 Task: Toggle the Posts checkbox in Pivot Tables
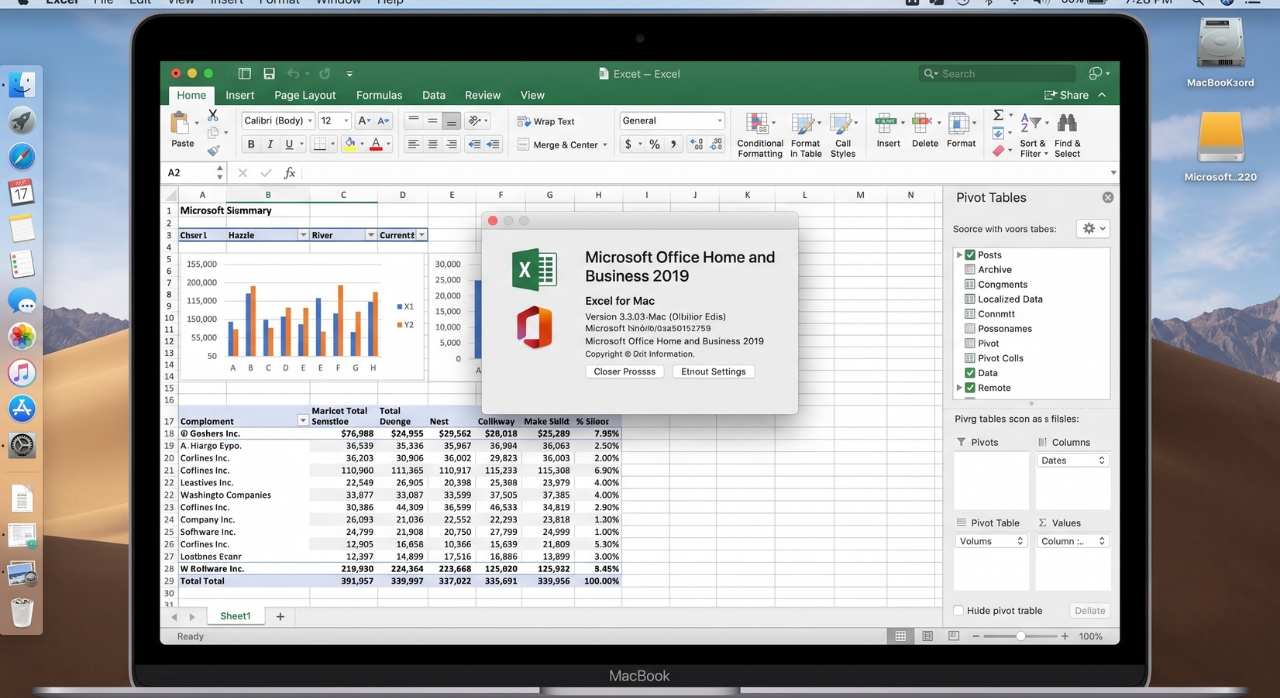pyautogui.click(x=970, y=255)
